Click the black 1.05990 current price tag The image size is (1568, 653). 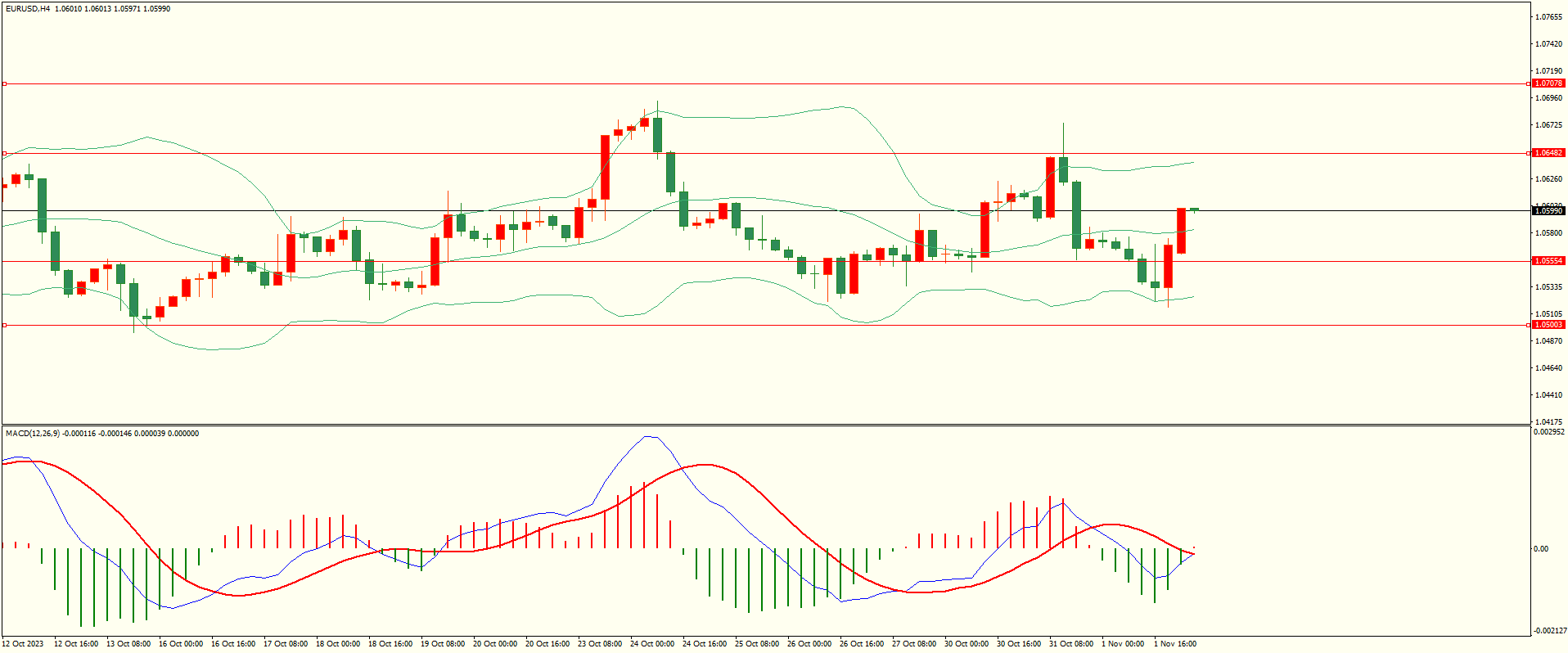1548,211
